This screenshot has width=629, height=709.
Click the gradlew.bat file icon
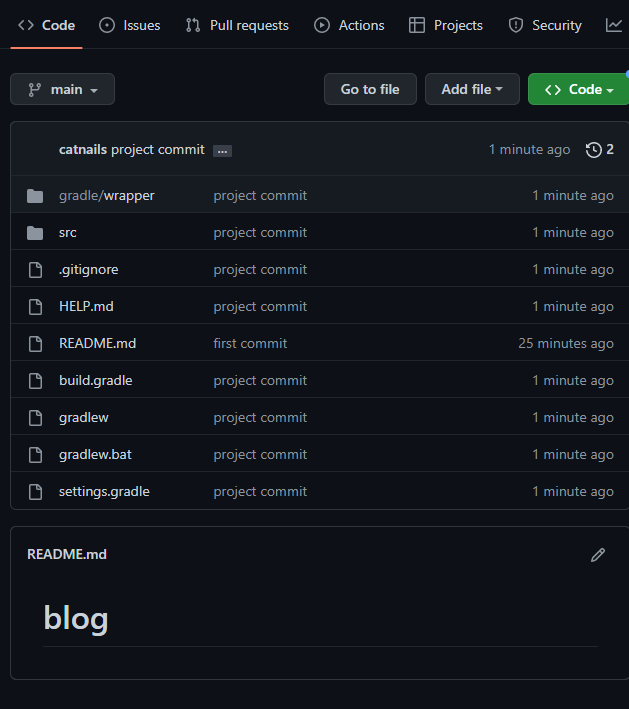(35, 455)
